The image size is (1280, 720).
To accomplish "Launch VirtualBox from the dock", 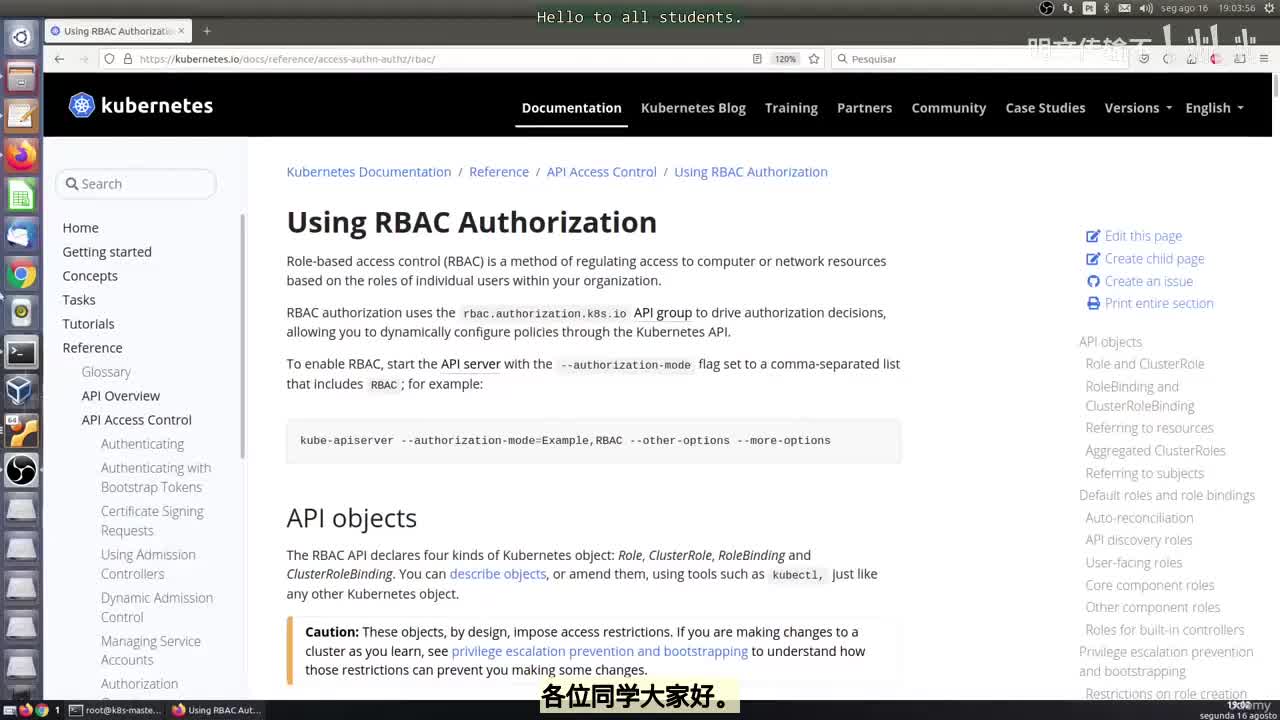I will [21, 391].
